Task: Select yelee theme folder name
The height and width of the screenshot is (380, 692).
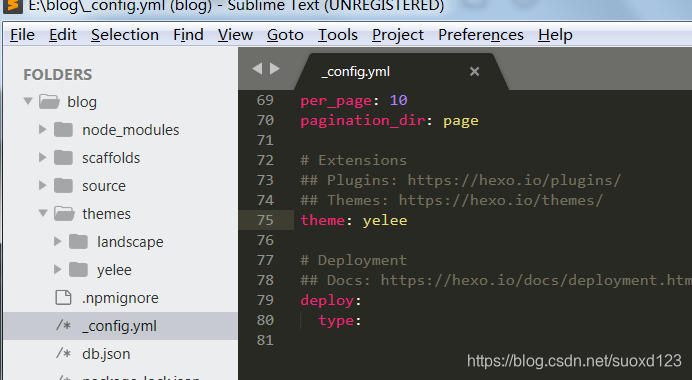Action: (x=114, y=270)
